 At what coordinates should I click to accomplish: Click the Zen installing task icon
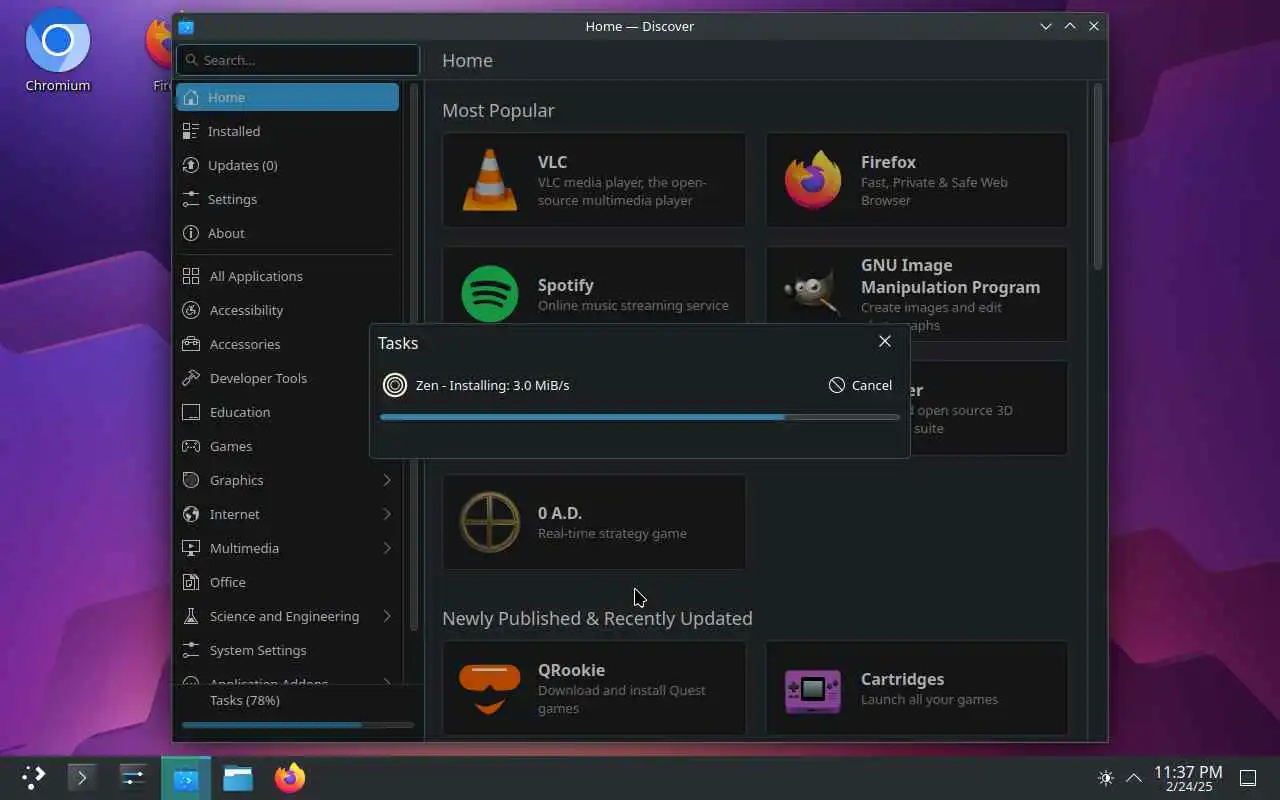(395, 385)
